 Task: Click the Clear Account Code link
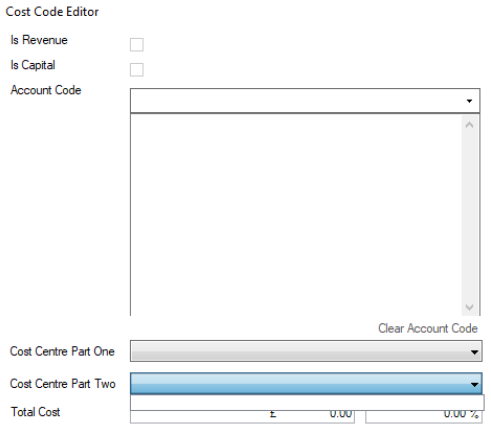(428, 328)
